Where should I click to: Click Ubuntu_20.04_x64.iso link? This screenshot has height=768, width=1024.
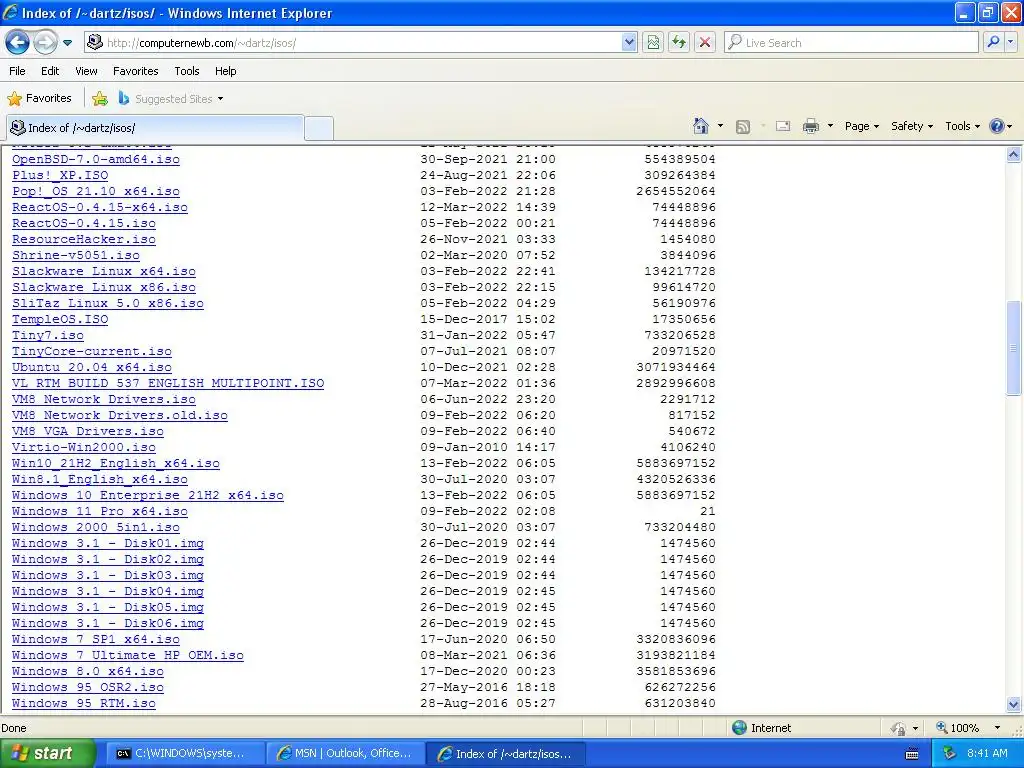coord(91,367)
